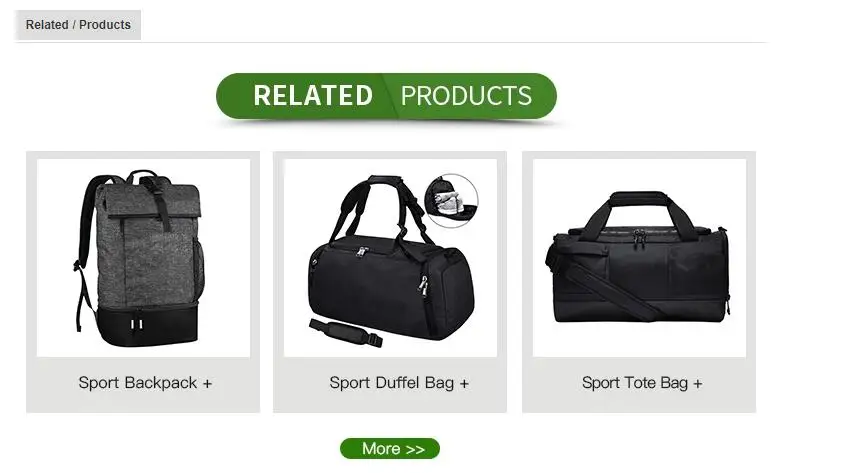858x473 pixels.
Task: View the circular shoe compartment inset
Action: tap(451, 201)
